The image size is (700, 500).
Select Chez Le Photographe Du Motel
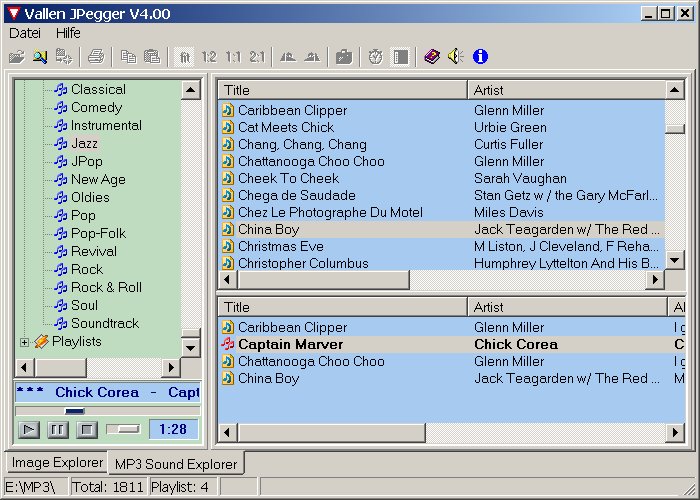(442, 212)
